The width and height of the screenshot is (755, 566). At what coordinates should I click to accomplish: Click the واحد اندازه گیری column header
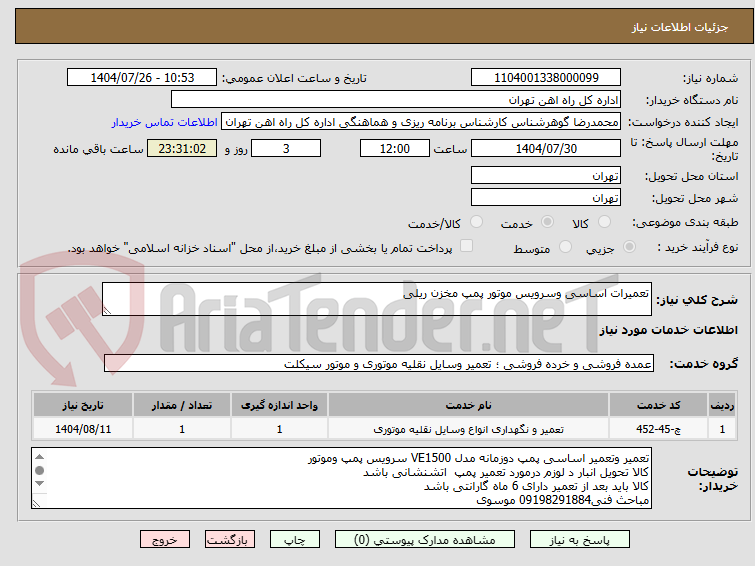point(279,405)
